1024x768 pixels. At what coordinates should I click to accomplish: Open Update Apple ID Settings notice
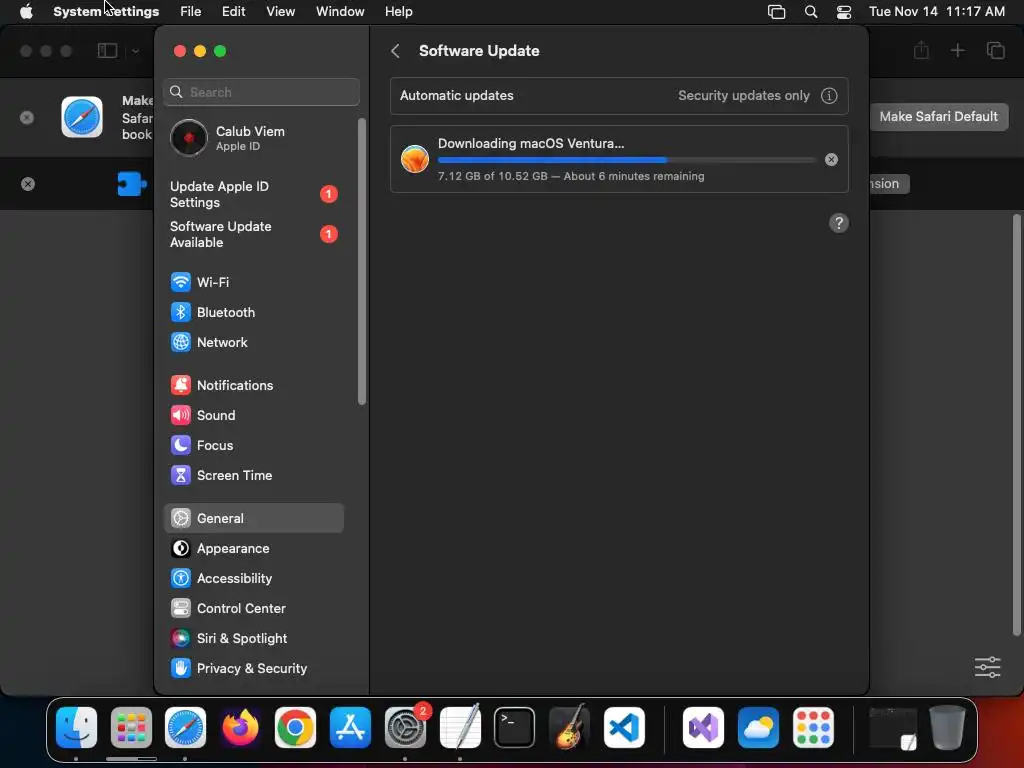pyautogui.click(x=253, y=194)
